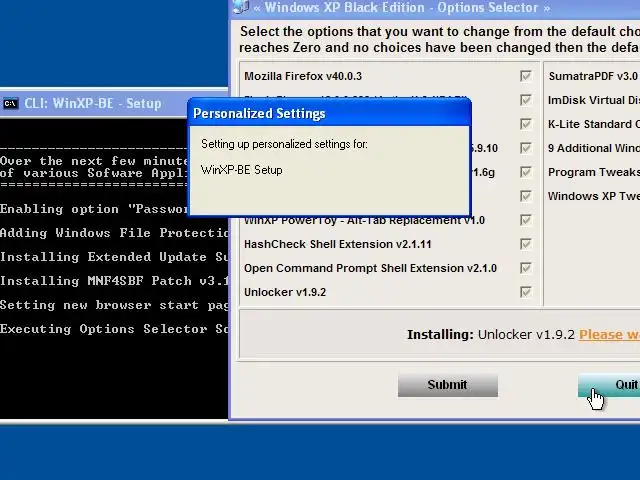The image size is (640, 480).
Task: Click the Installing MNF4SBF Patch line in CLI
Action: 114,281
